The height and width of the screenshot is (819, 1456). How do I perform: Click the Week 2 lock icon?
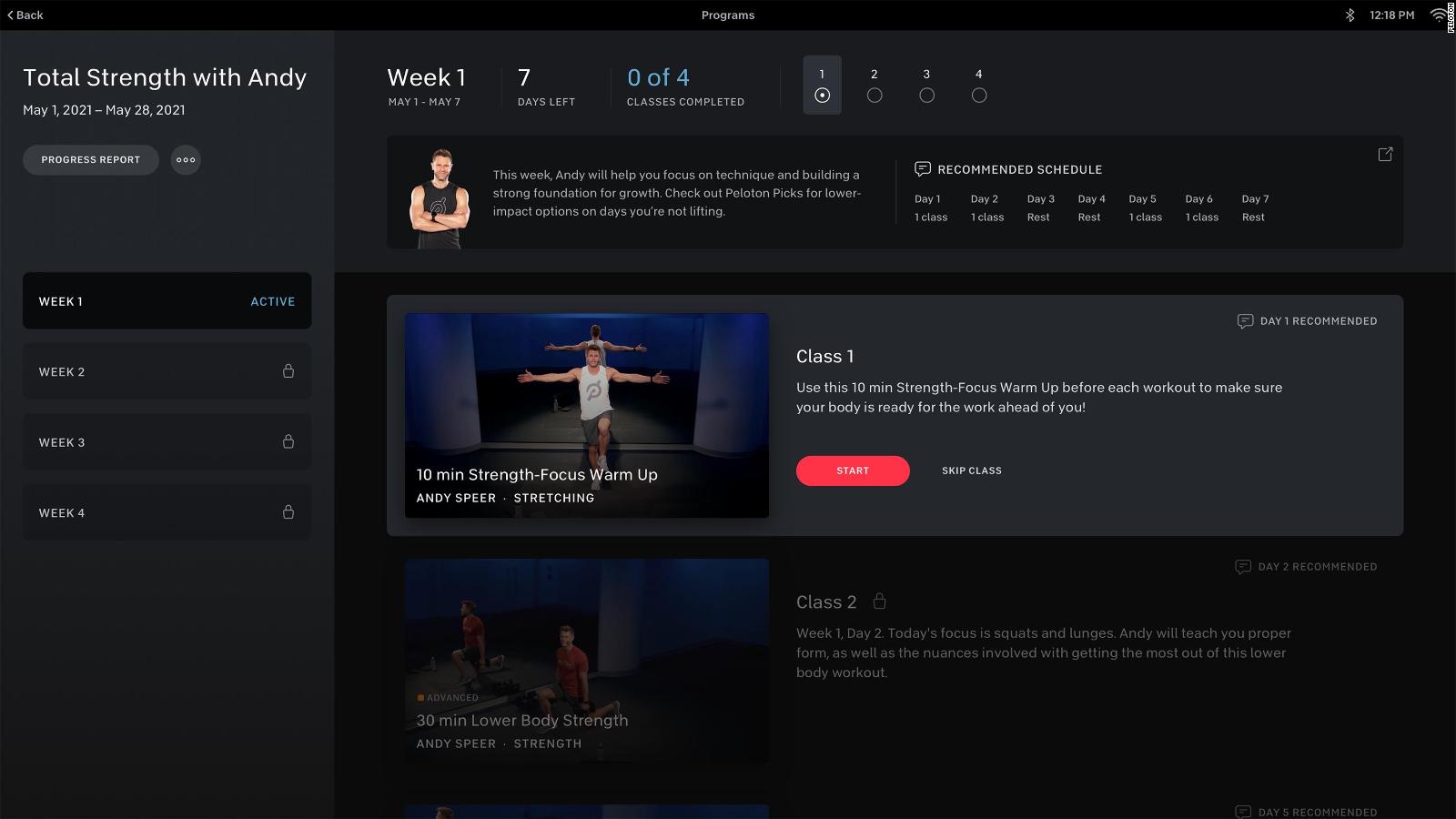click(288, 371)
